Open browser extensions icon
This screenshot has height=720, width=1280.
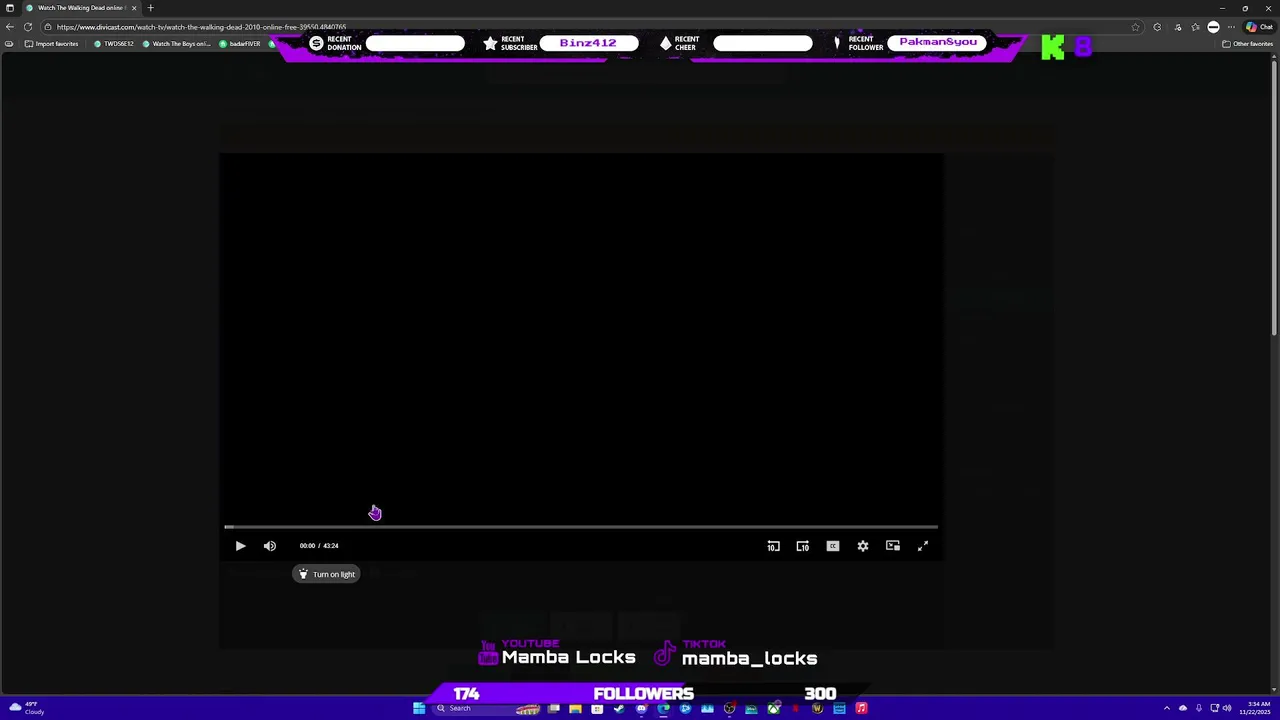click(x=1157, y=27)
